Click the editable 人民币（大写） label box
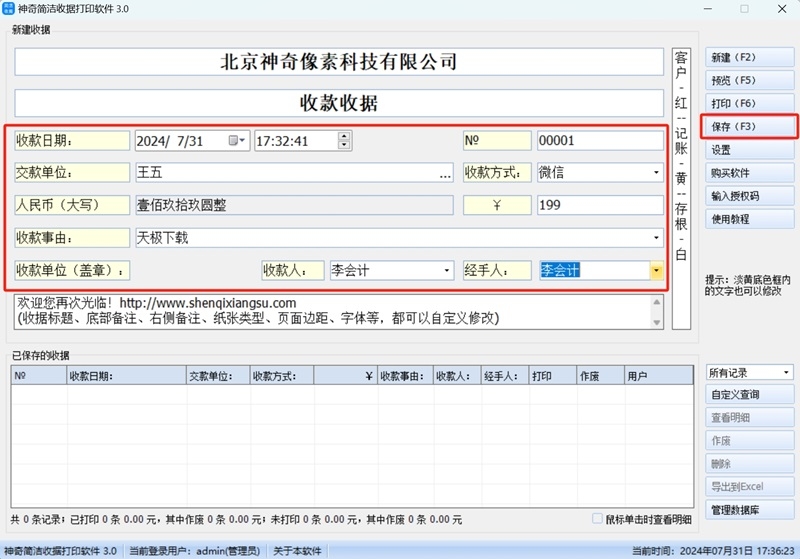The height and width of the screenshot is (559, 800). click(x=72, y=205)
